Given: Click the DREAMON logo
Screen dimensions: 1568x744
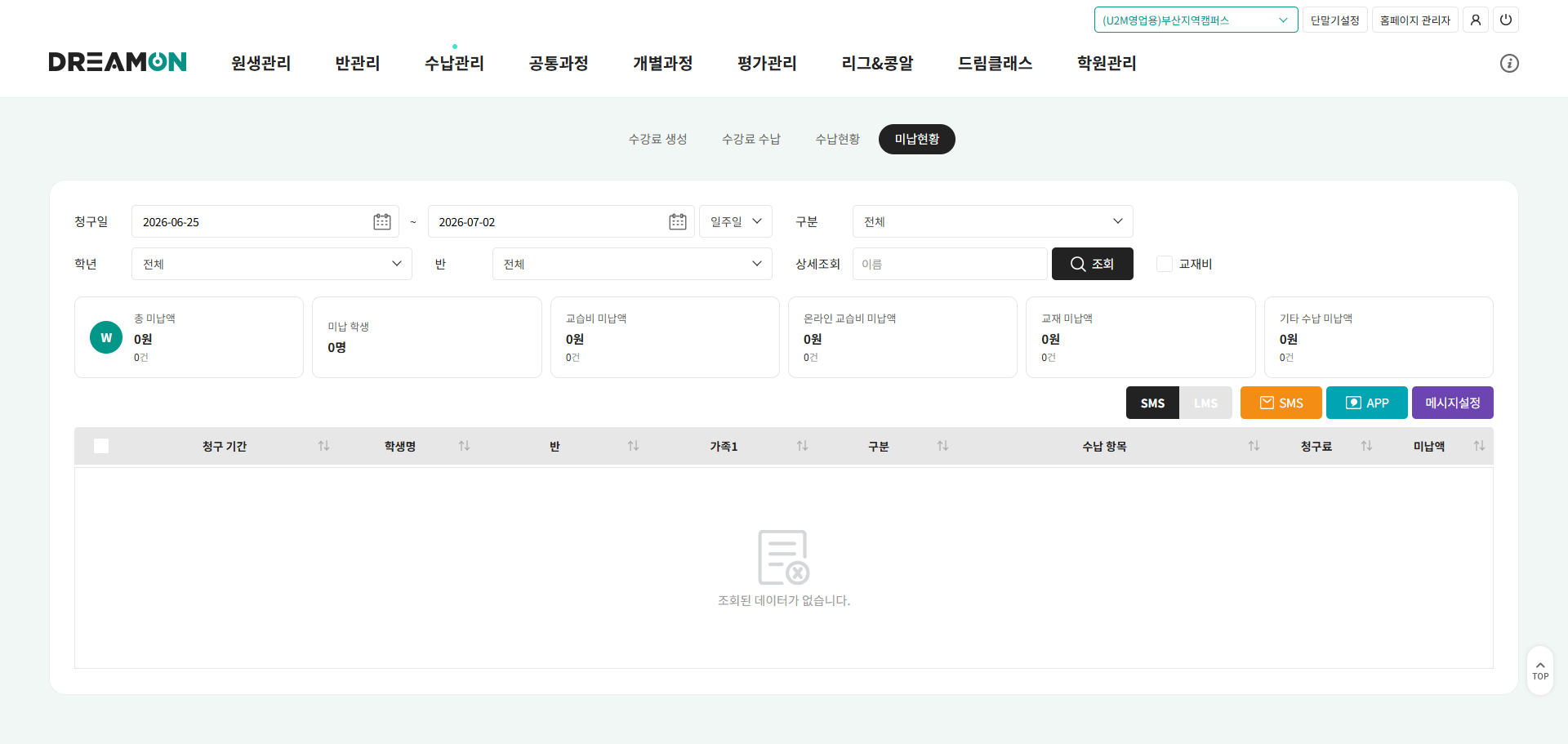Looking at the screenshot, I should click(118, 62).
